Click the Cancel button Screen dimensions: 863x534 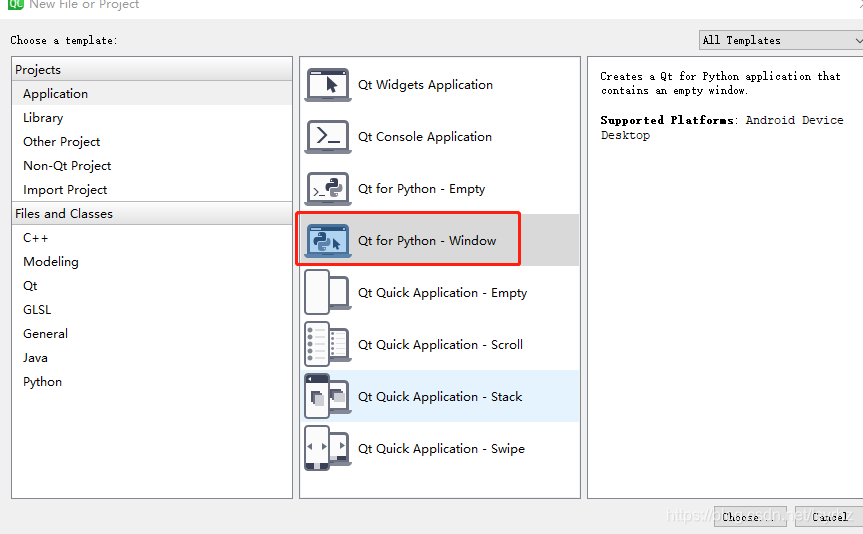[829, 517]
